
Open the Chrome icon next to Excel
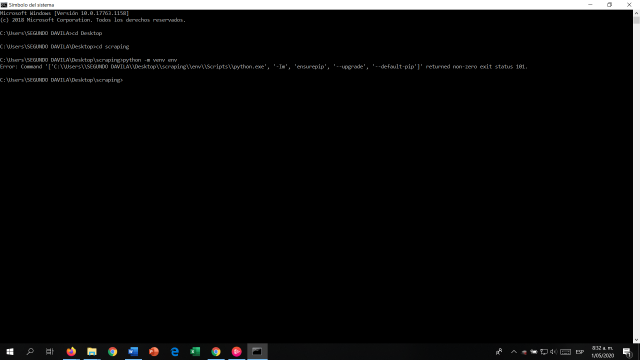point(216,351)
